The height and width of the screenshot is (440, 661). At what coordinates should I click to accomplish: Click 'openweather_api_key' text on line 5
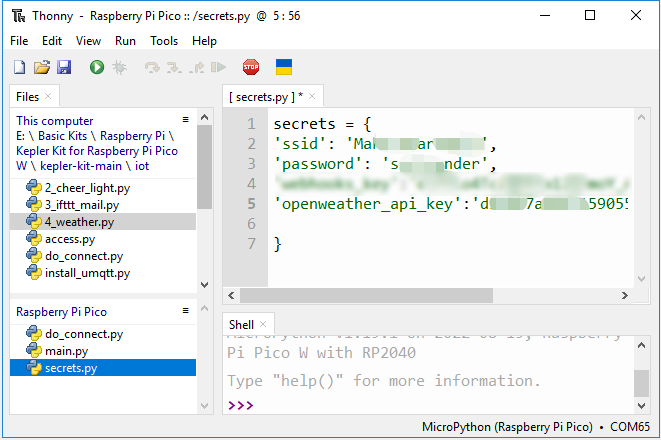[367, 204]
